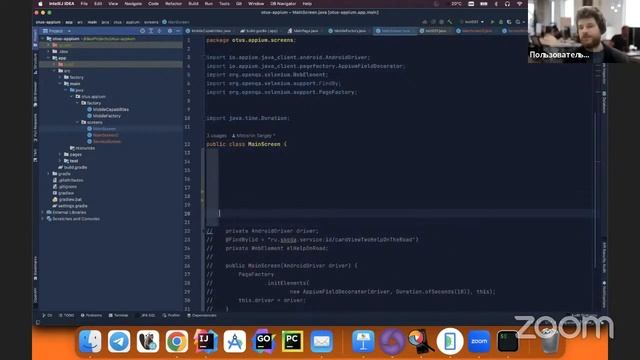This screenshot has width=640, height=360.
Task: Open the Zoom app Dock icon
Action: (479, 341)
